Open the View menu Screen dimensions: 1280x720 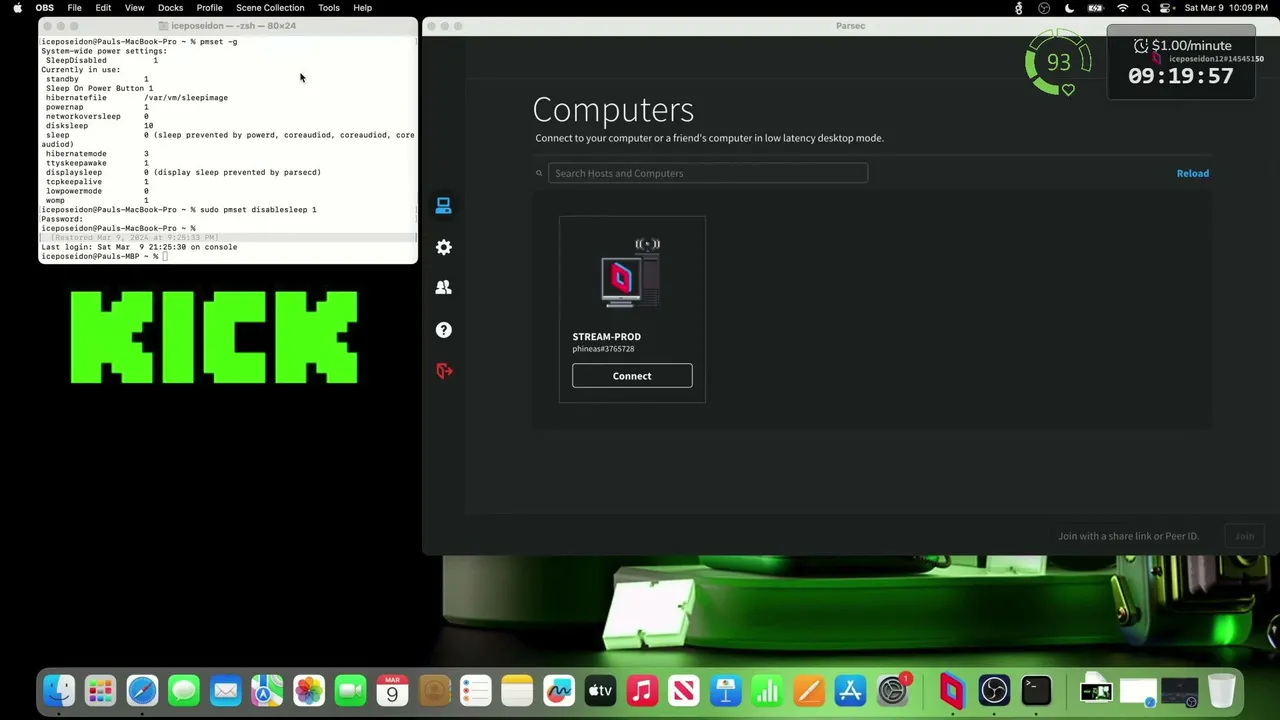coord(134,8)
